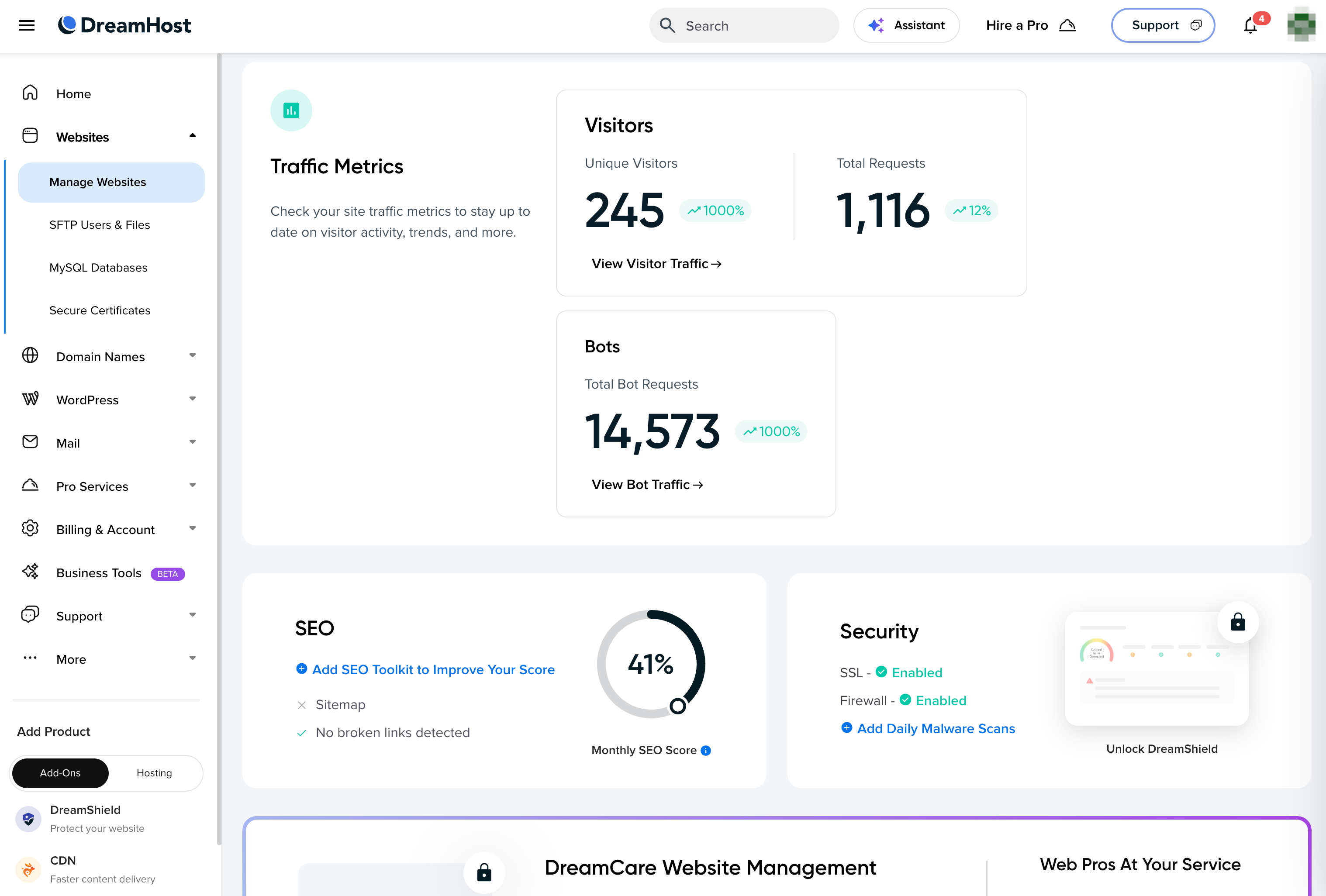Select the Add-Ons toggle option
The image size is (1326, 896).
(60, 773)
